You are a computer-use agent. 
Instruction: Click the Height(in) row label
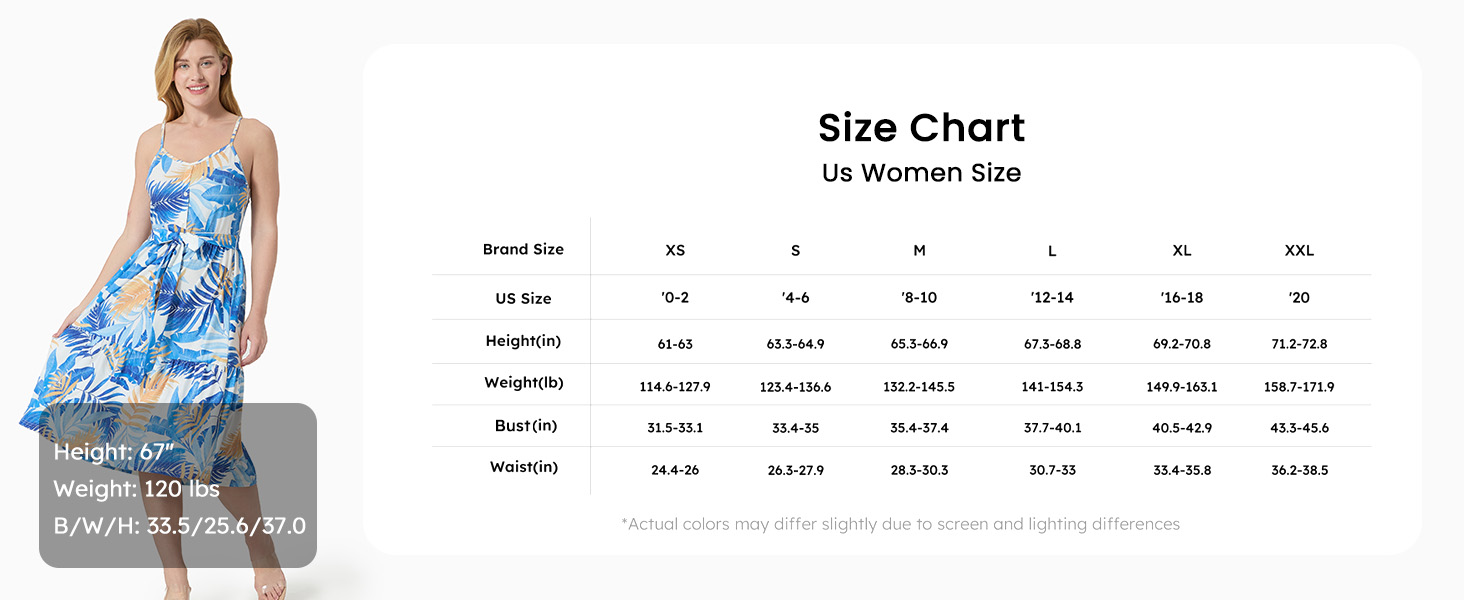click(x=523, y=341)
